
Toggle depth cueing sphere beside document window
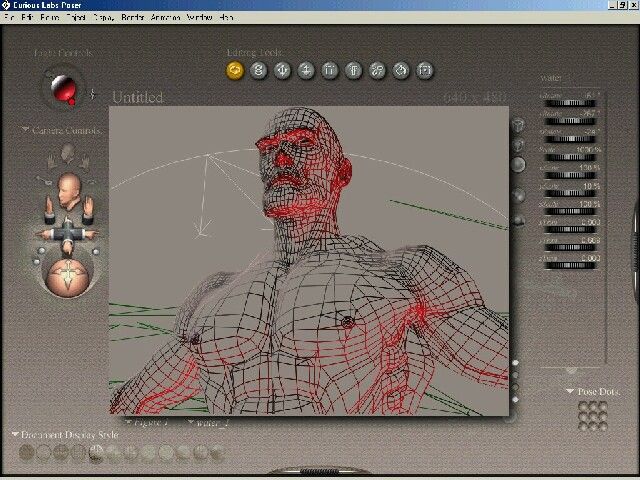518,196
